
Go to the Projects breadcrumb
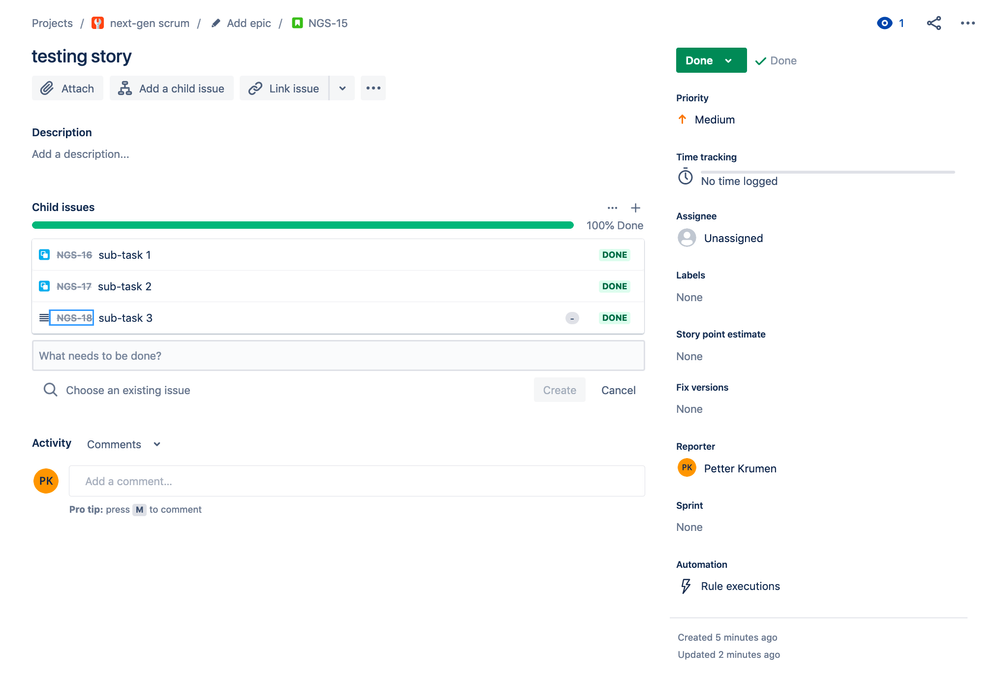[x=52, y=24]
